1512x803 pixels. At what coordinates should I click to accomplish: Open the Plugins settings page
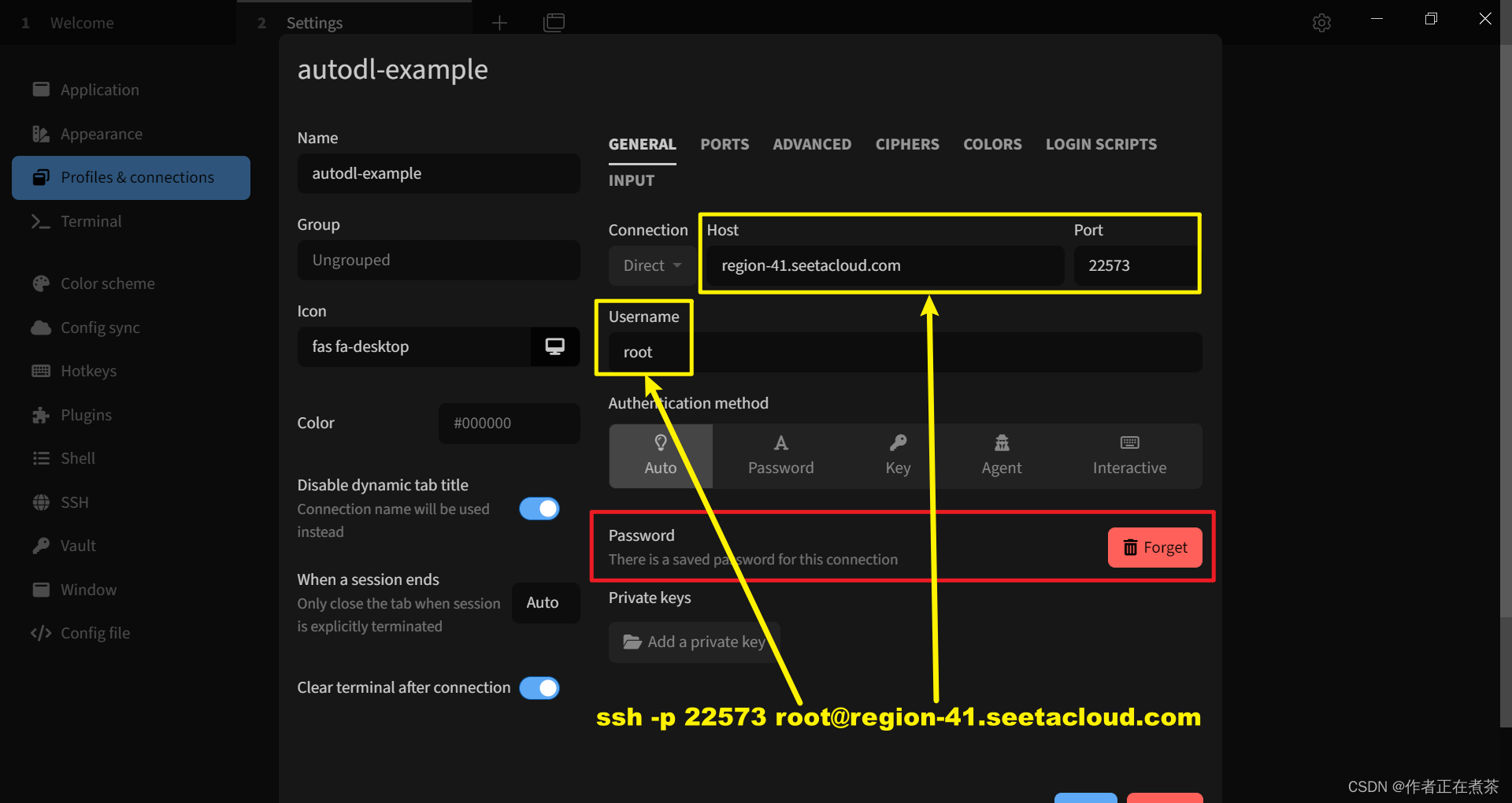[x=131, y=415]
